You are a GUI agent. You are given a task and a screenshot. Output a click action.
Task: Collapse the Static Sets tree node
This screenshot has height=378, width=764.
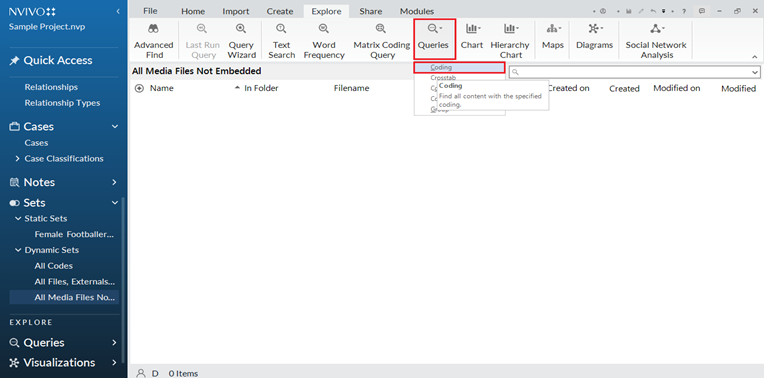click(18, 219)
